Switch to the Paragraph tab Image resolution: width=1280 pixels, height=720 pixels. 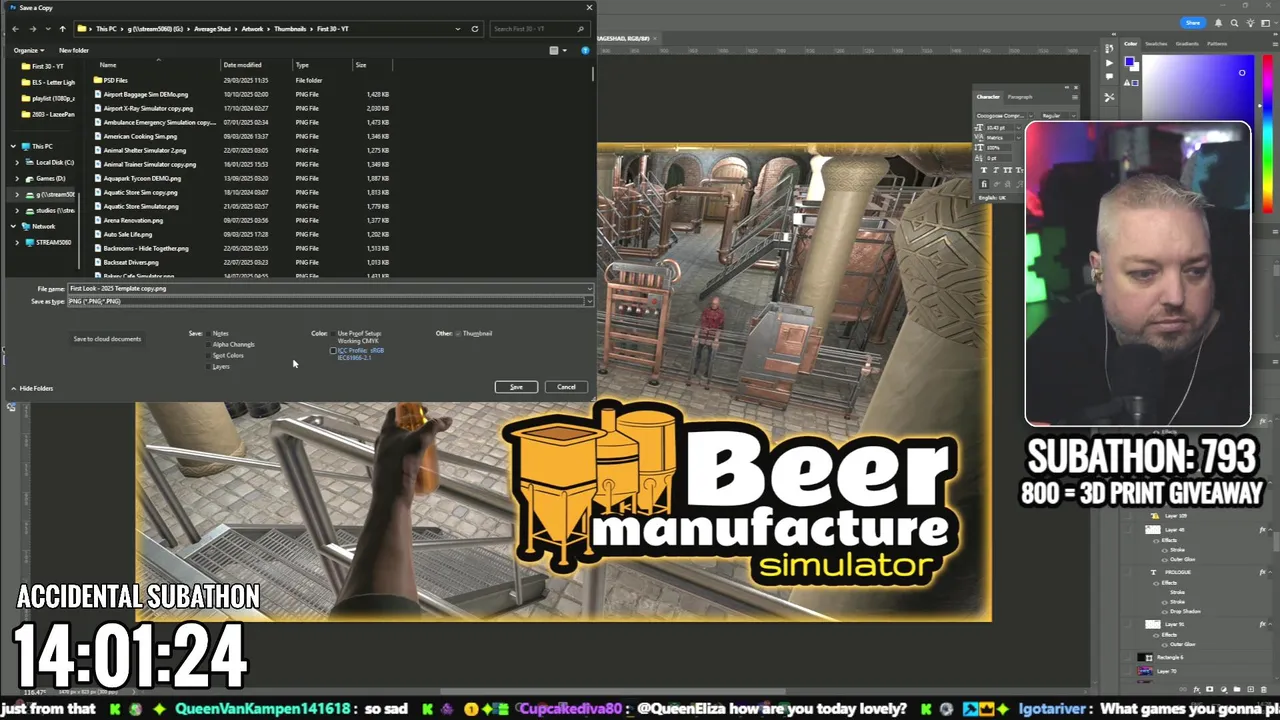(x=1020, y=97)
